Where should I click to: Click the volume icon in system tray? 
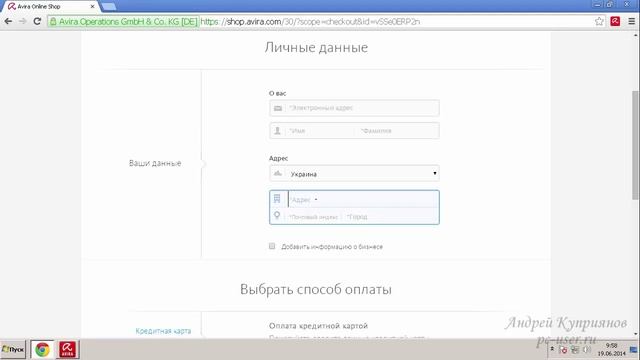[587, 350]
